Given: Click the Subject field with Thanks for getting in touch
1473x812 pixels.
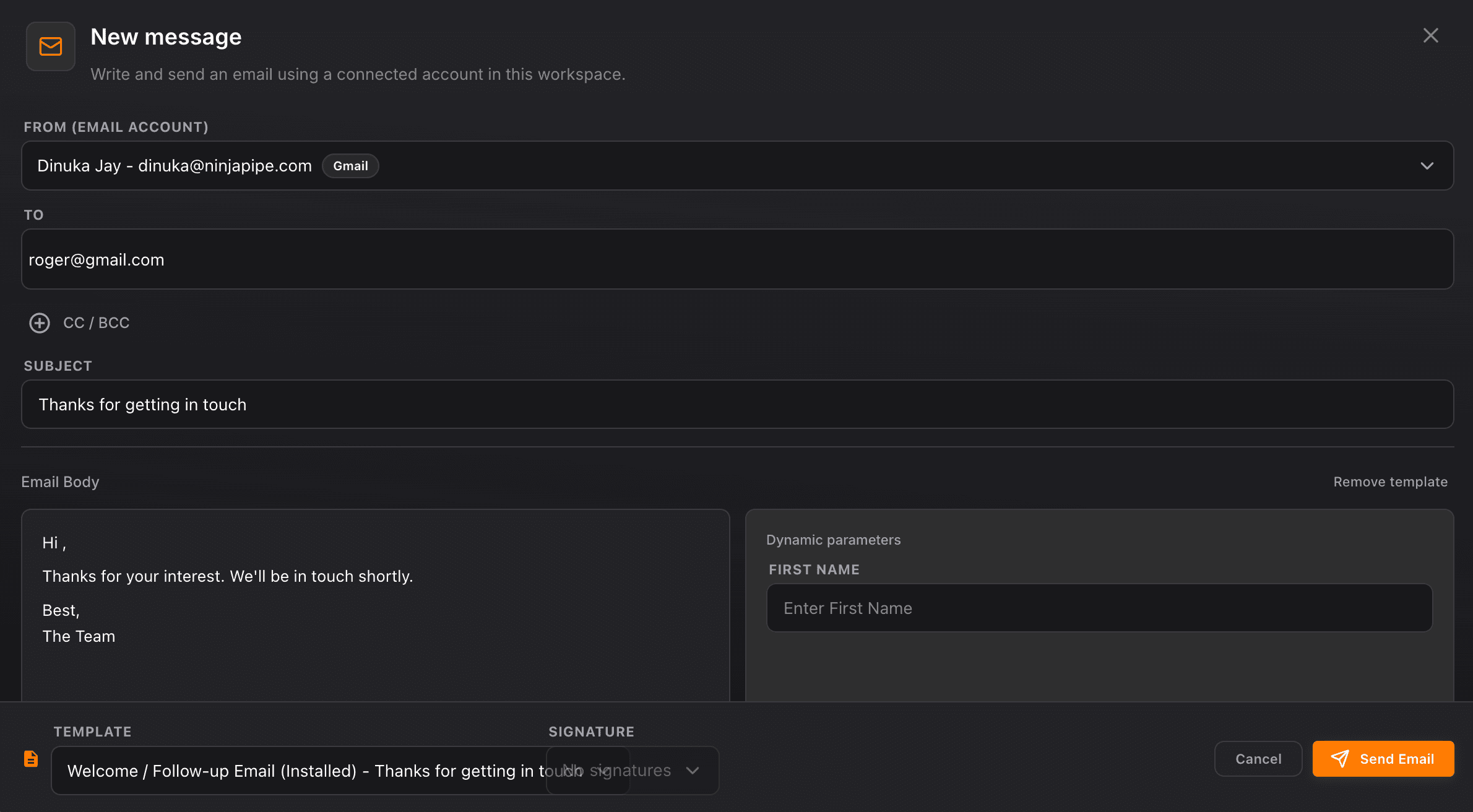Looking at the screenshot, I should [x=736, y=404].
